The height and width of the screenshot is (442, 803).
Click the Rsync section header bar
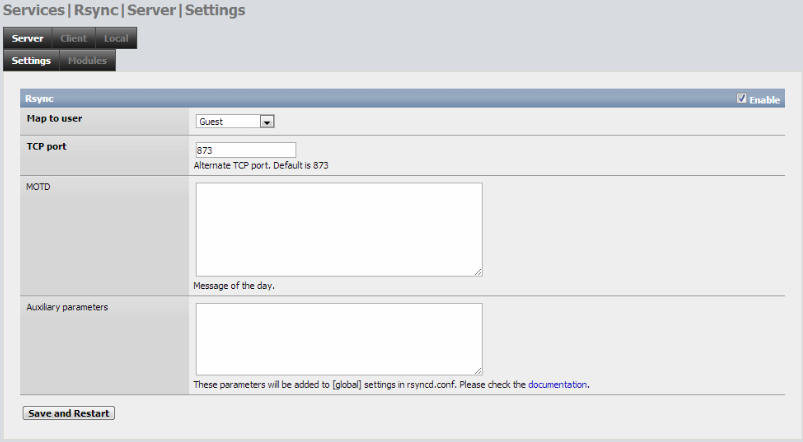coord(403,98)
